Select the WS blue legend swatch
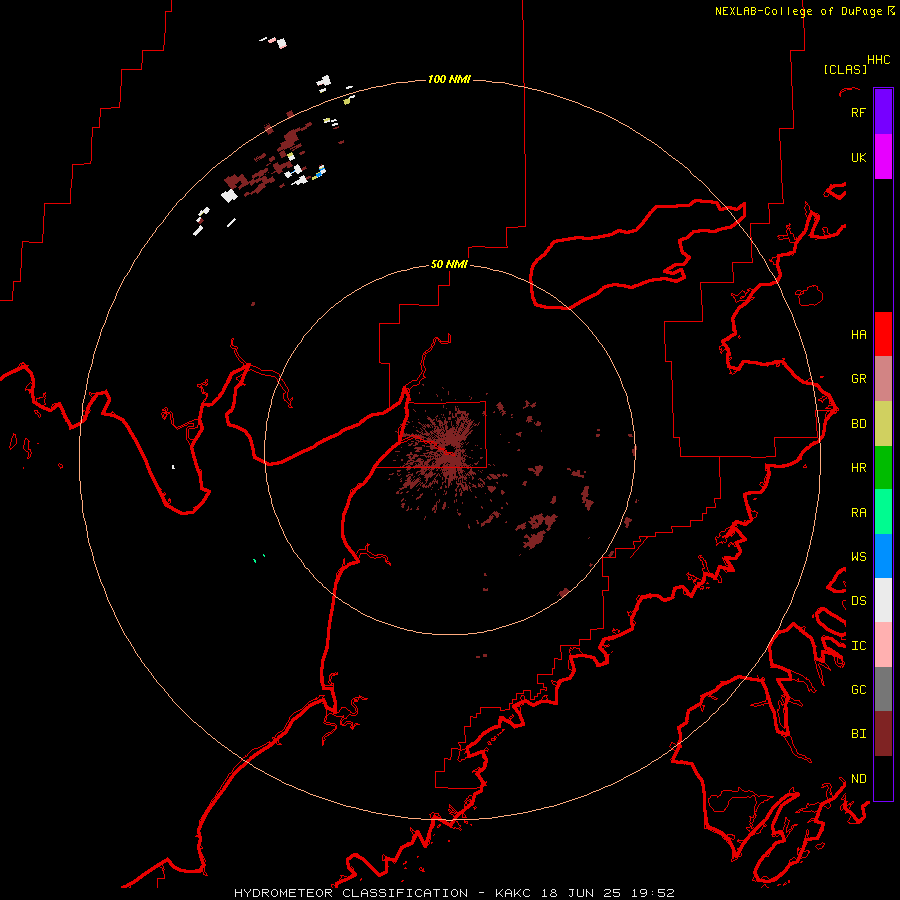 click(883, 556)
